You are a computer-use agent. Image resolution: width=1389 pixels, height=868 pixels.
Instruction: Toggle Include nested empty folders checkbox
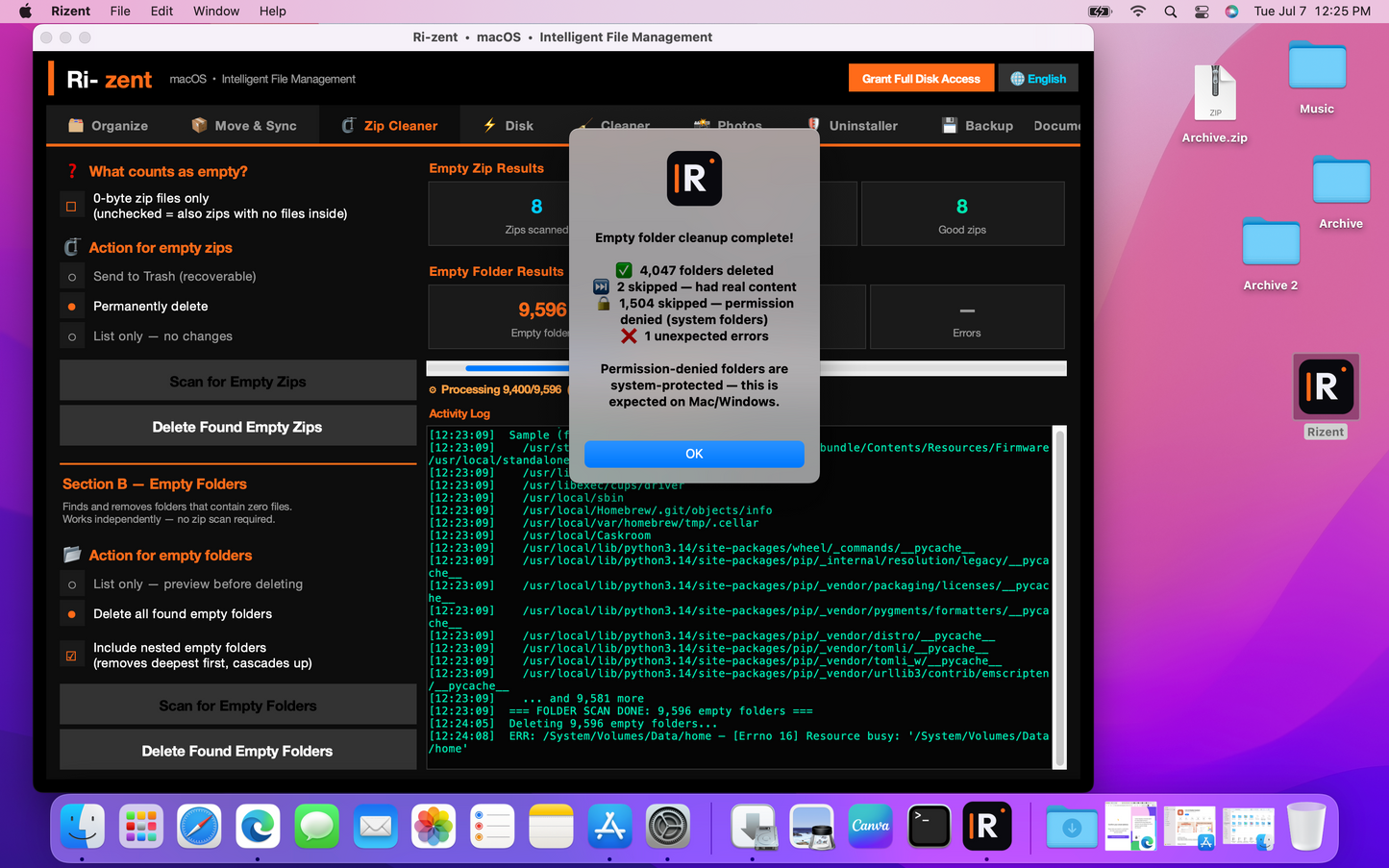pyautogui.click(x=71, y=656)
